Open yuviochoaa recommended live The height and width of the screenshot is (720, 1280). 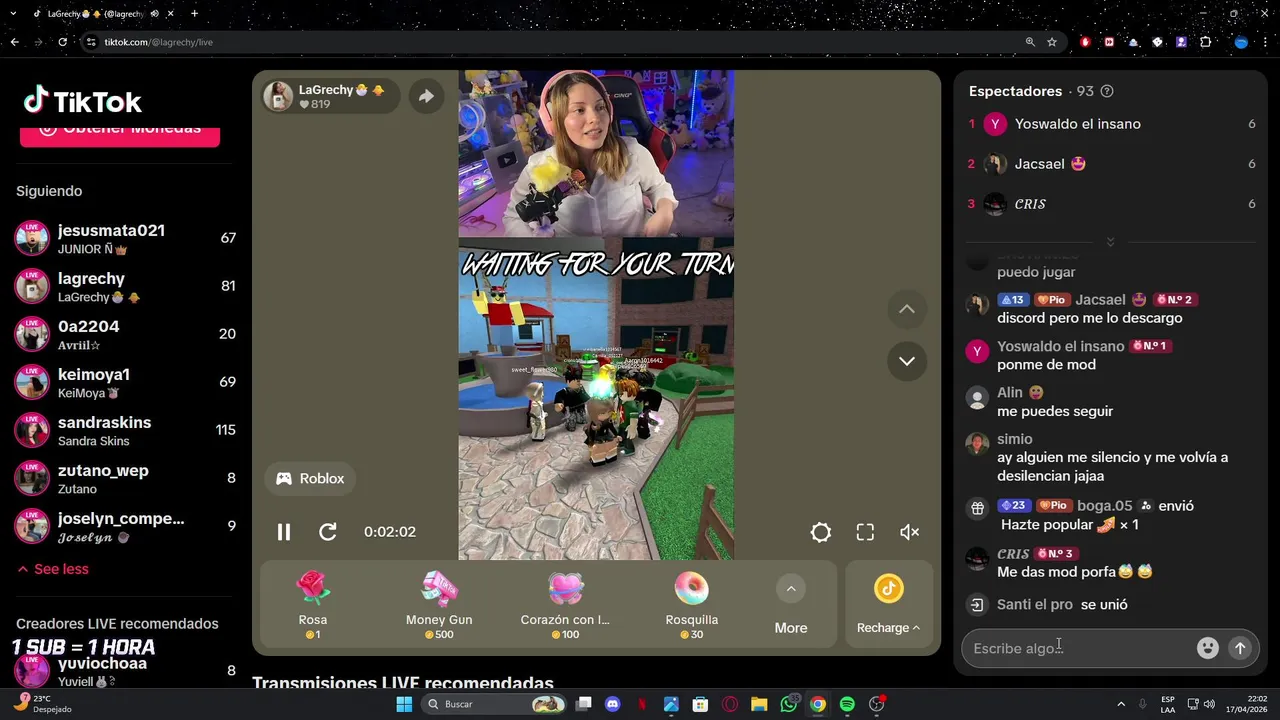pos(124,670)
